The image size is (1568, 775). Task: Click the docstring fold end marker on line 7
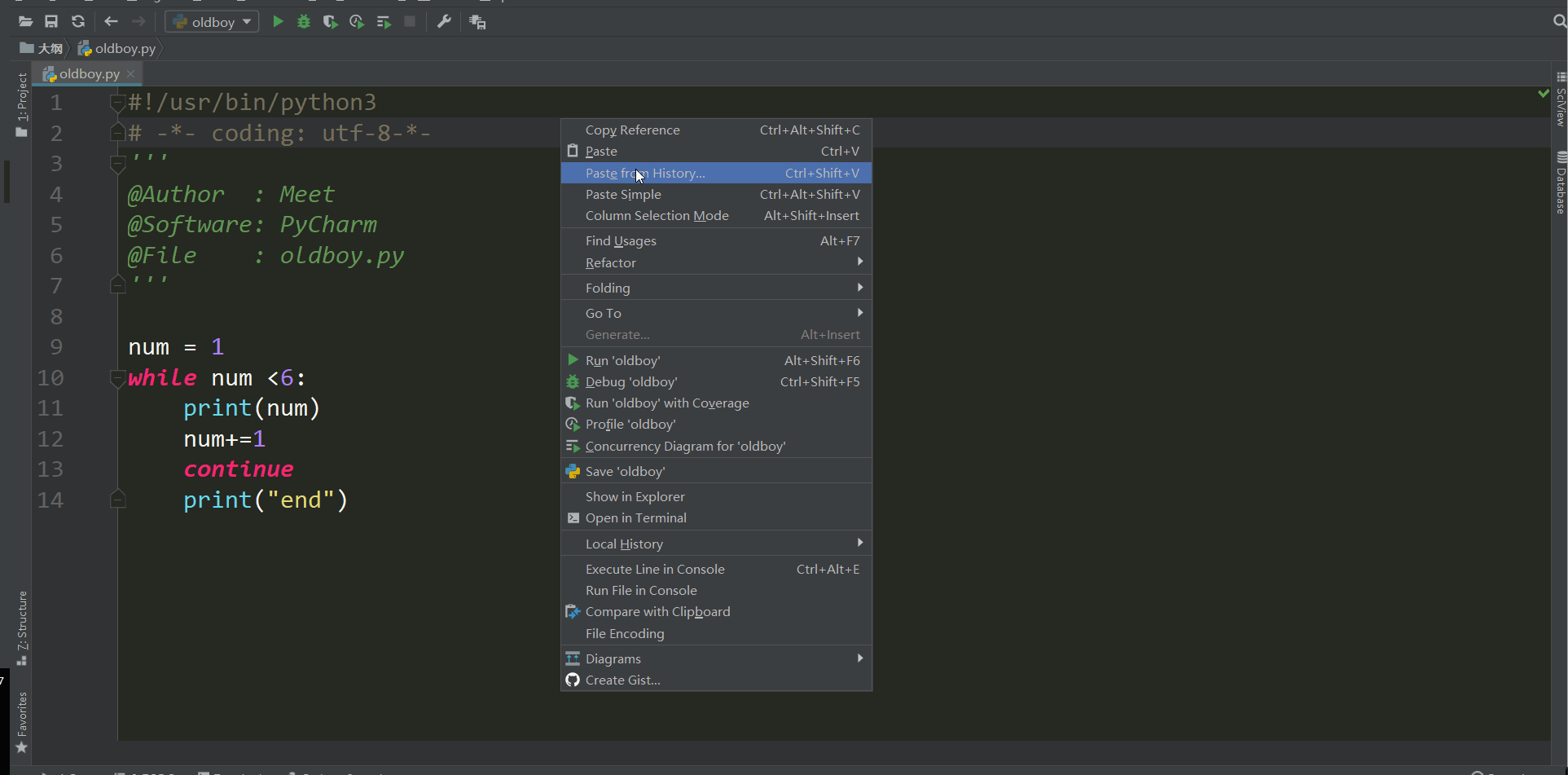(x=117, y=284)
